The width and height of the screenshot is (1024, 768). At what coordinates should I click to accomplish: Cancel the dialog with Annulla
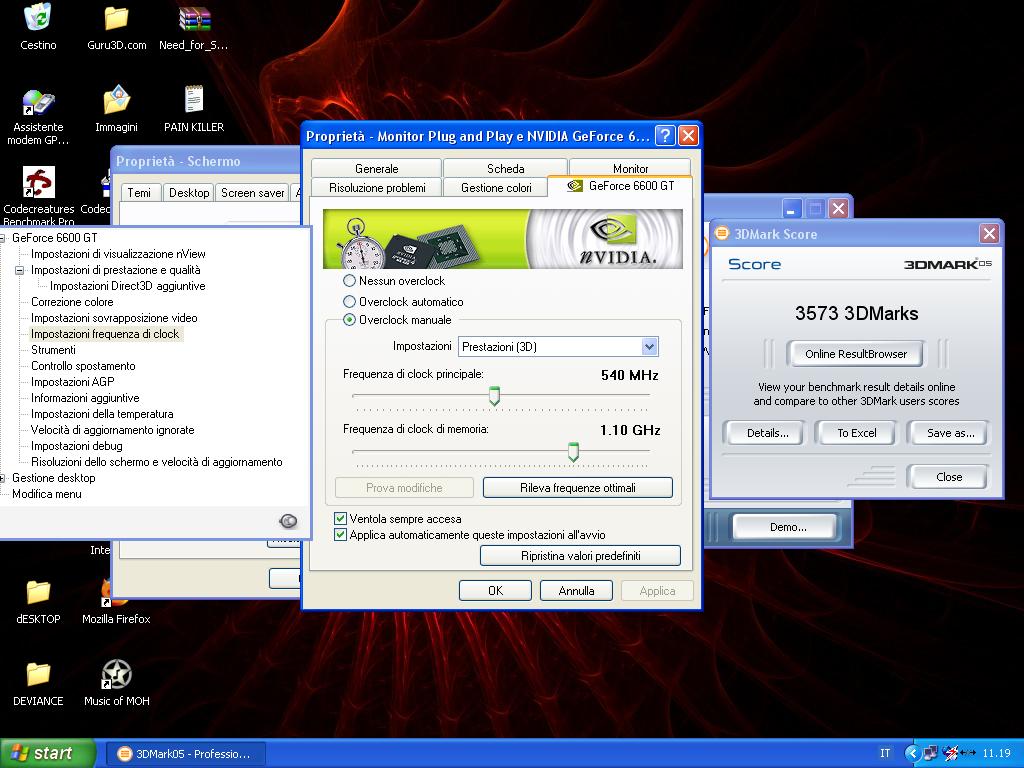(x=577, y=590)
